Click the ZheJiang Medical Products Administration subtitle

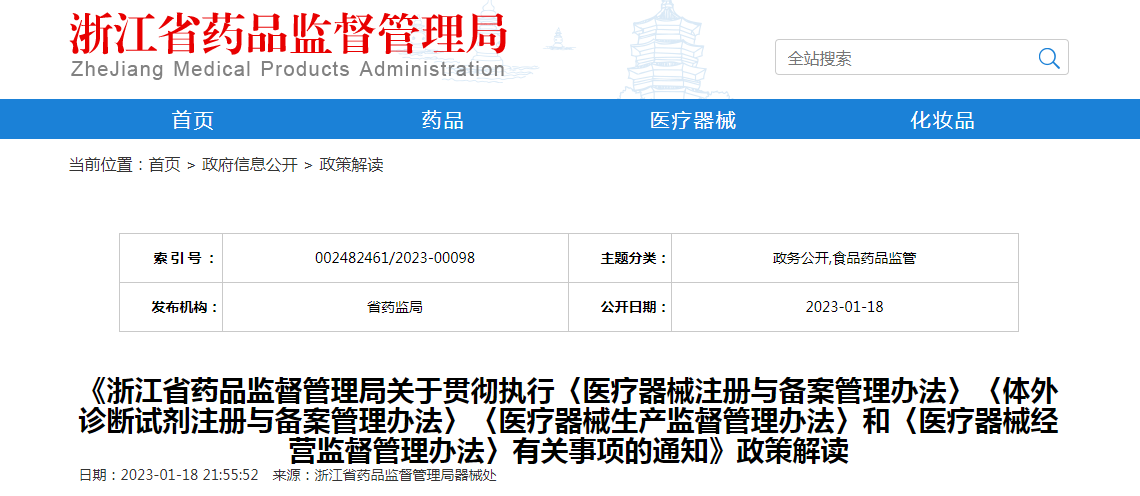pyautogui.click(x=288, y=70)
